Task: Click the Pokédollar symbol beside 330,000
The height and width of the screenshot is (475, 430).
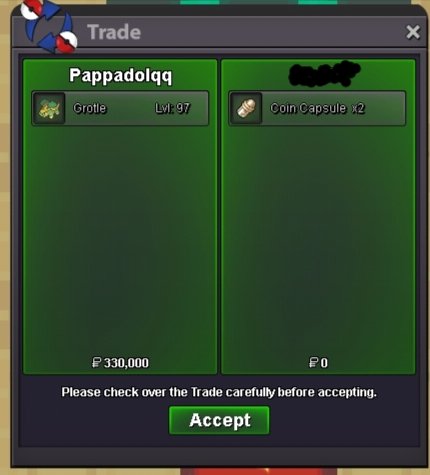Action: [96, 363]
